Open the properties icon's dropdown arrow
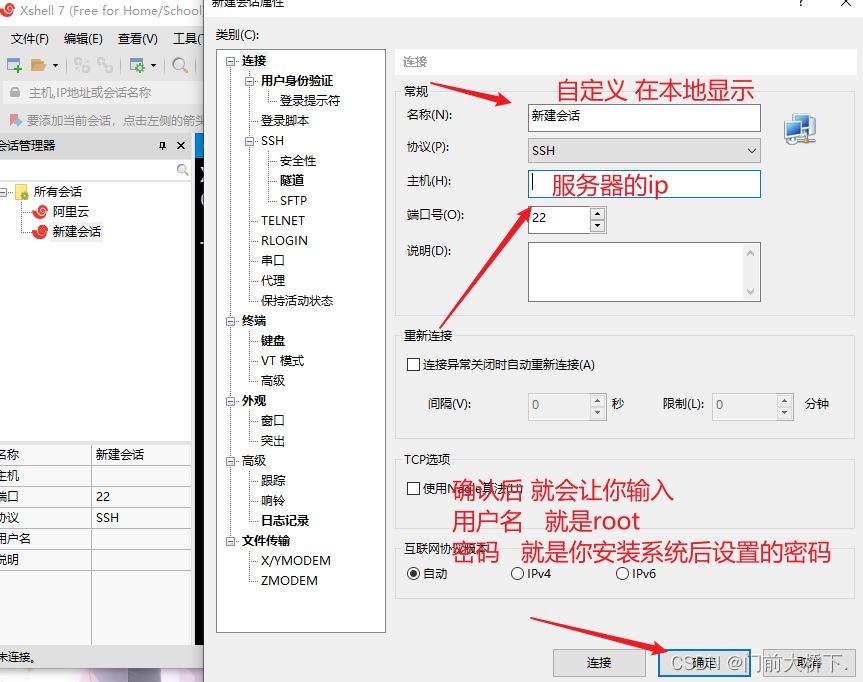This screenshot has height=682, width=863. pyautogui.click(x=153, y=66)
